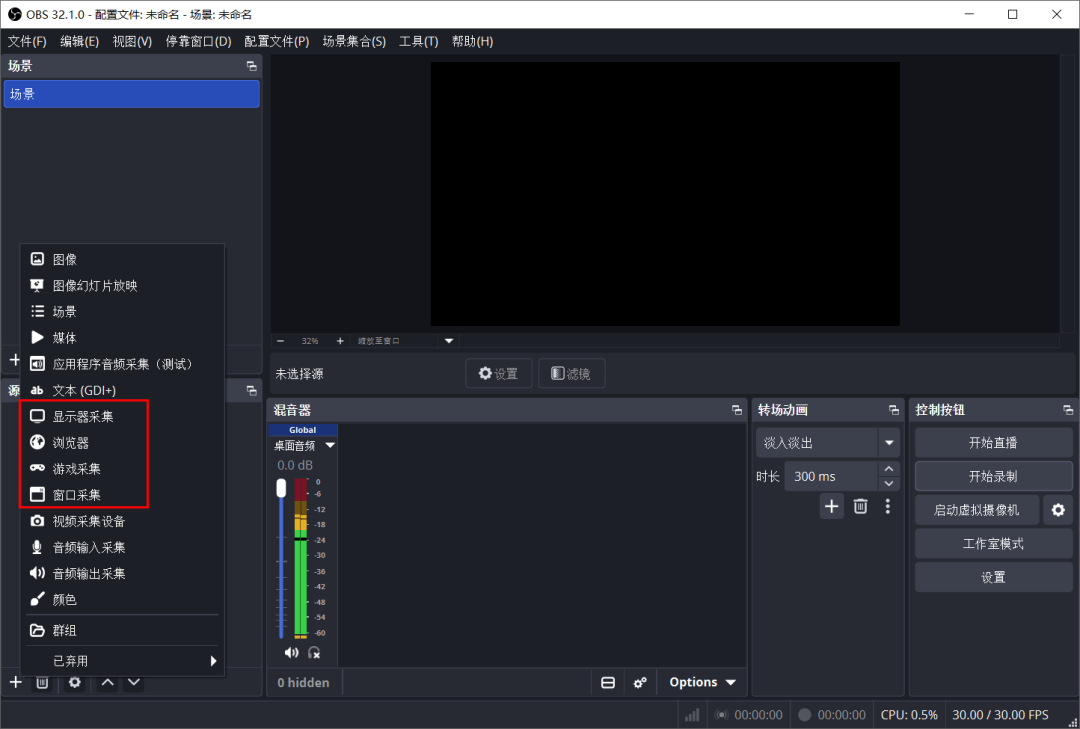Click the 桌面音频 volume slider handle

(281, 488)
